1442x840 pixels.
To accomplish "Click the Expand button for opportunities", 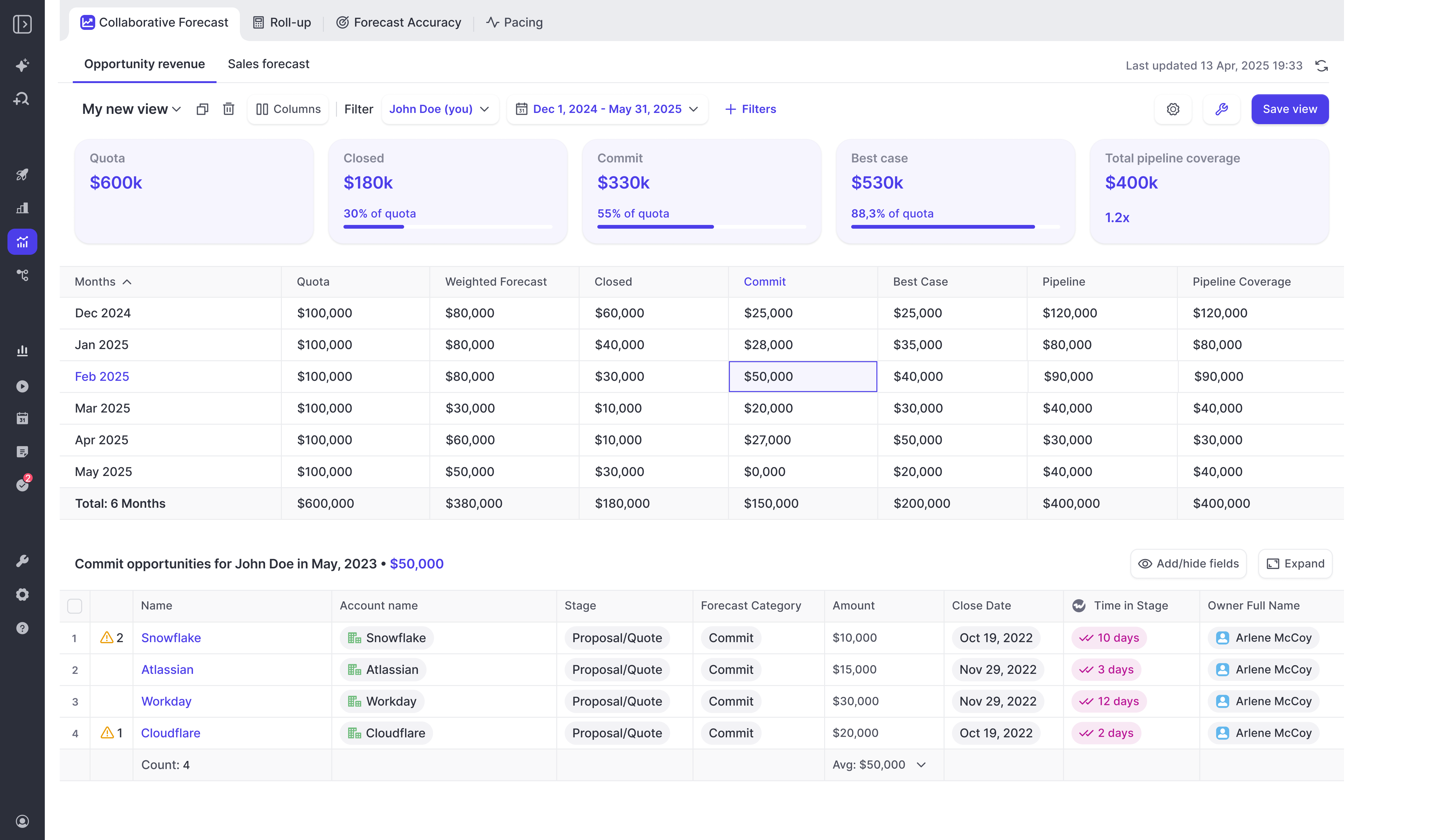I will 1295,564.
